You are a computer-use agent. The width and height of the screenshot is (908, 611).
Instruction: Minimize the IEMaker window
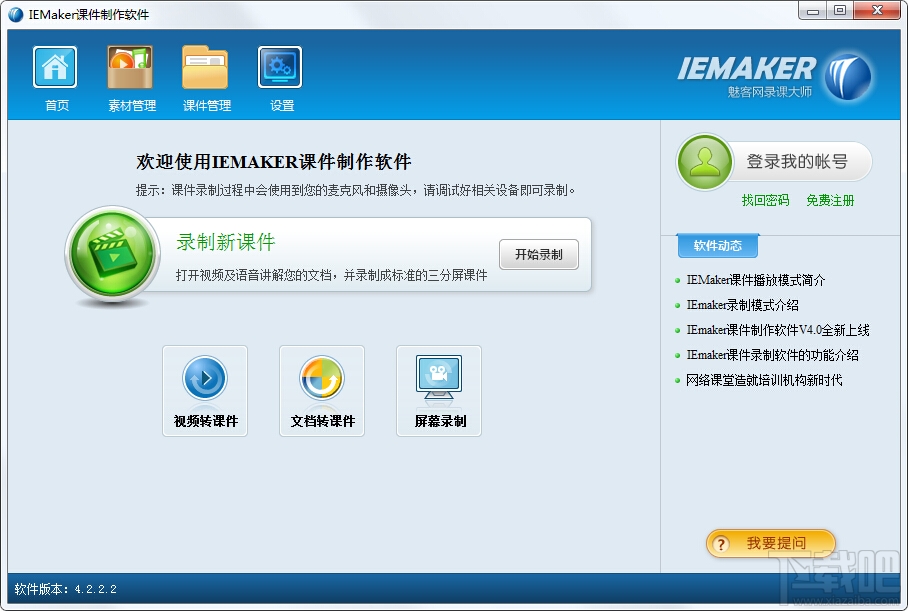(812, 11)
